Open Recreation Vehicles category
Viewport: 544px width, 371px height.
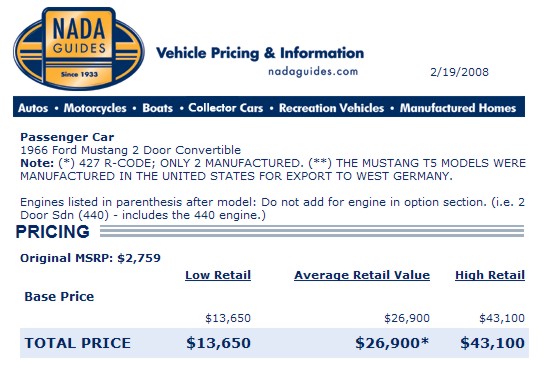point(332,108)
